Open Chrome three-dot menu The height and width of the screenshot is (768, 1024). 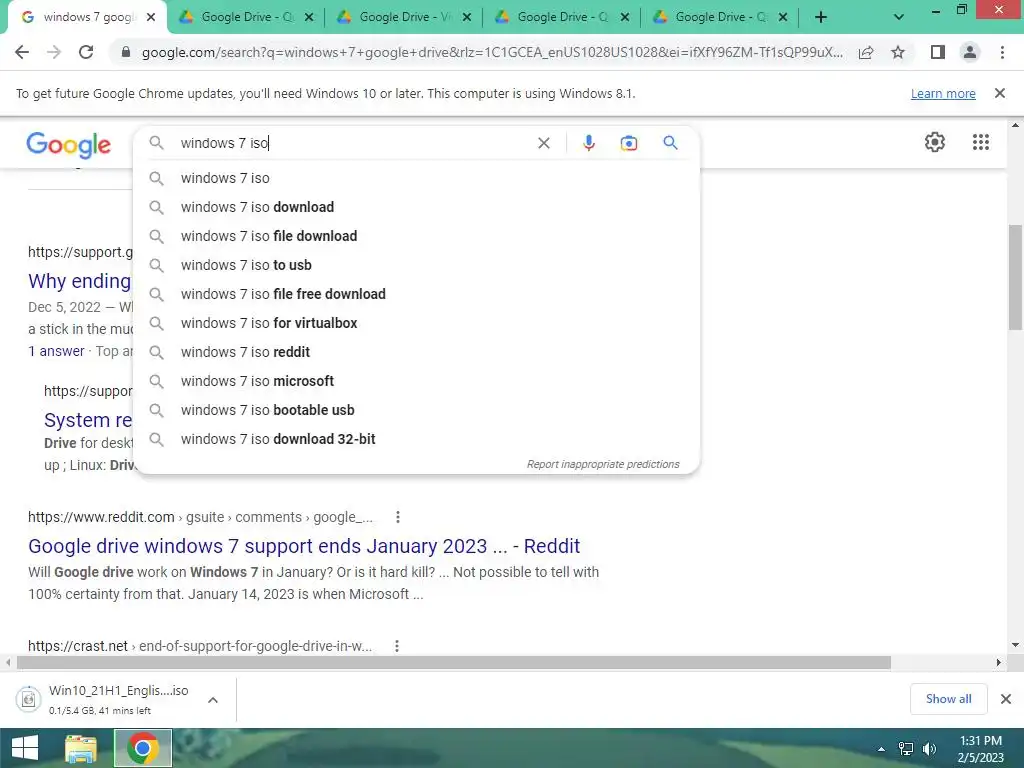tap(1002, 52)
